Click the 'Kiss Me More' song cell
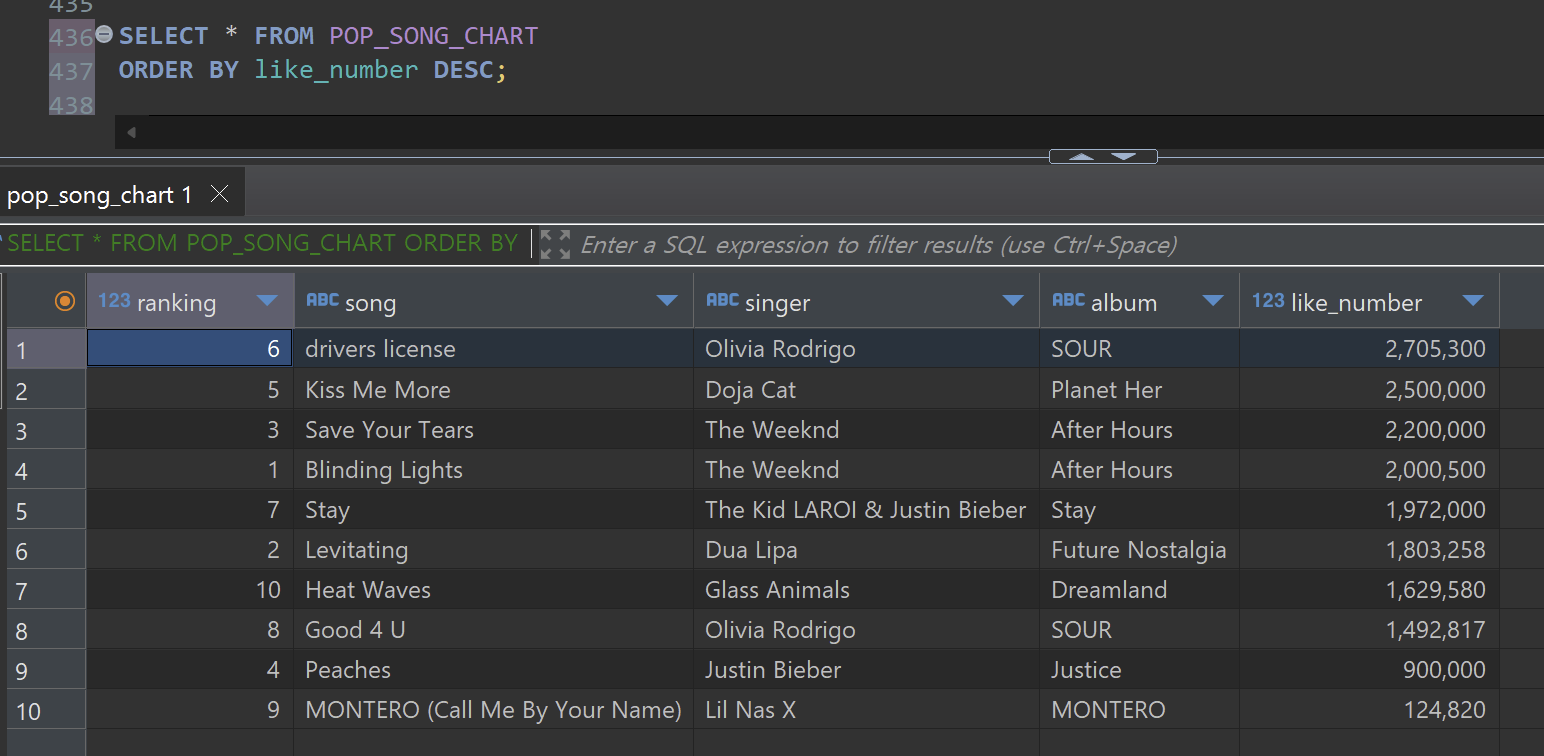The height and width of the screenshot is (756, 1544). pos(494,389)
